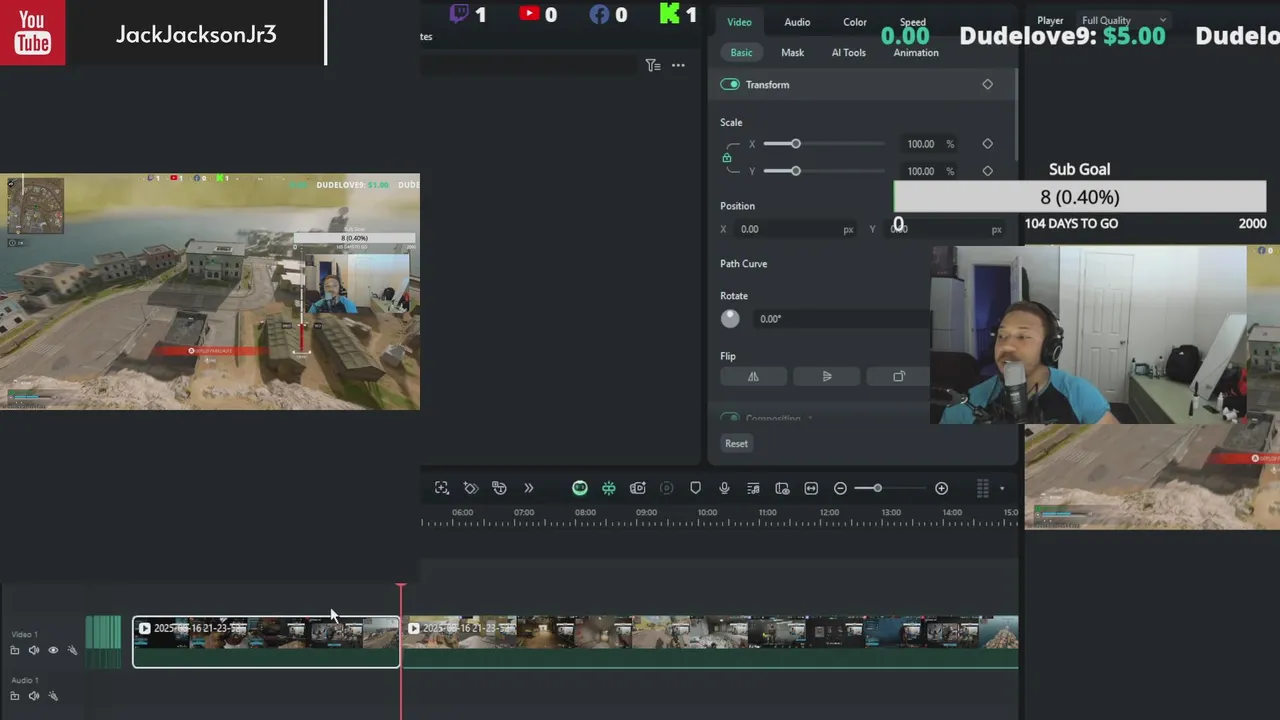This screenshot has width=1280, height=720.
Task: Toggle the Transform switch off
Action: [x=730, y=84]
